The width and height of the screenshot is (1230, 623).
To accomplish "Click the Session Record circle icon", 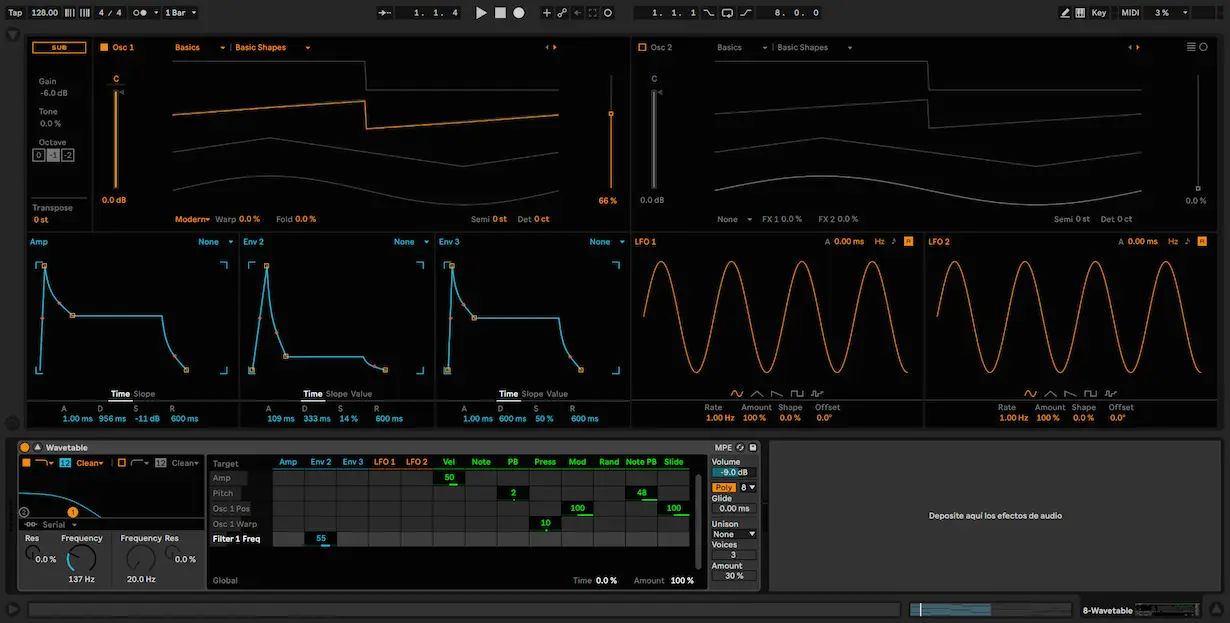I will [x=608, y=13].
